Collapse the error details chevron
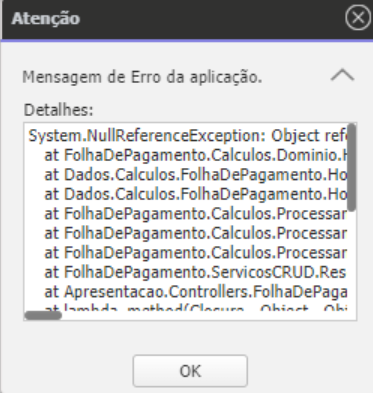The height and width of the screenshot is (393, 373). 342,75
